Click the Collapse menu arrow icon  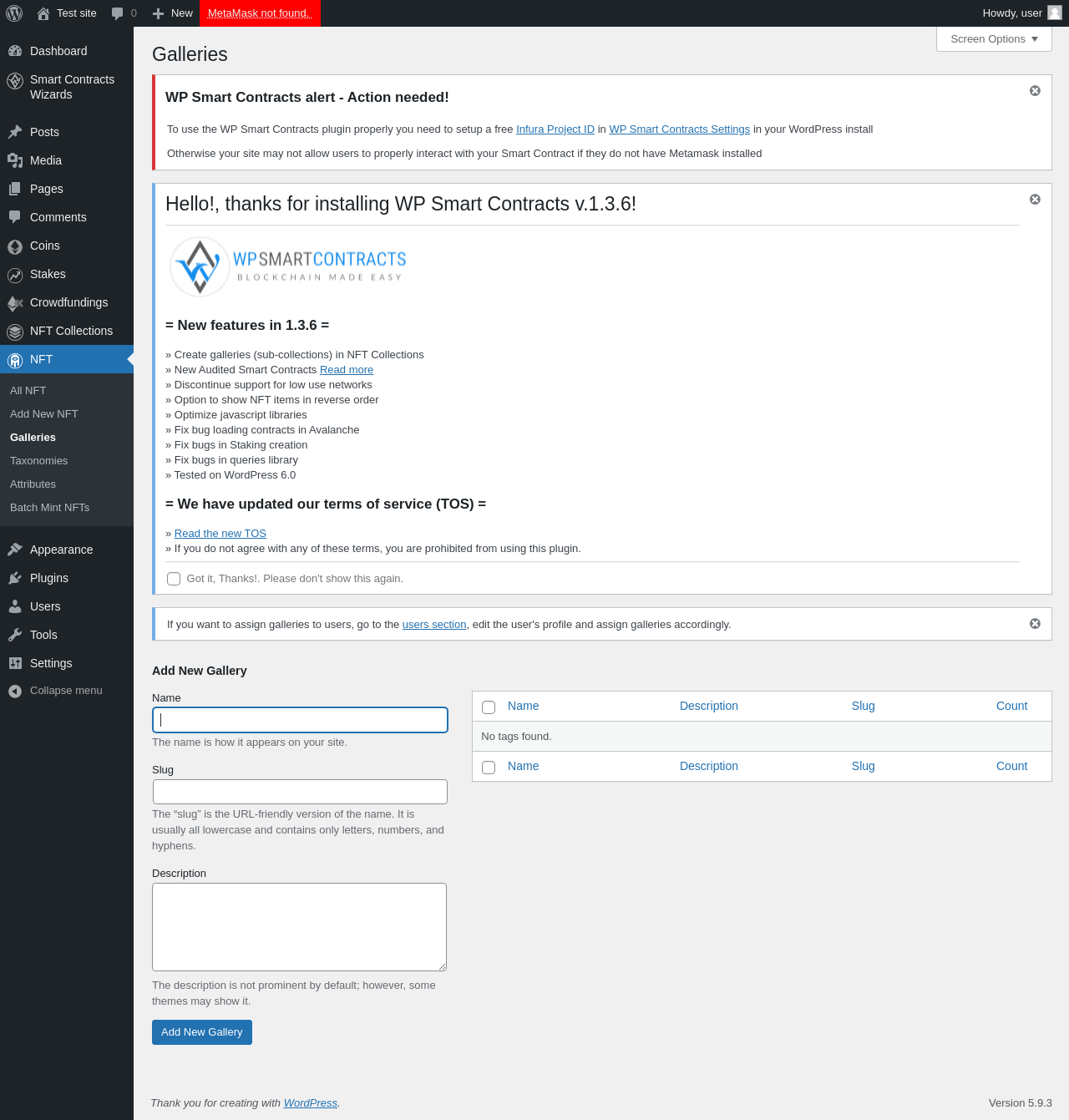(x=15, y=691)
